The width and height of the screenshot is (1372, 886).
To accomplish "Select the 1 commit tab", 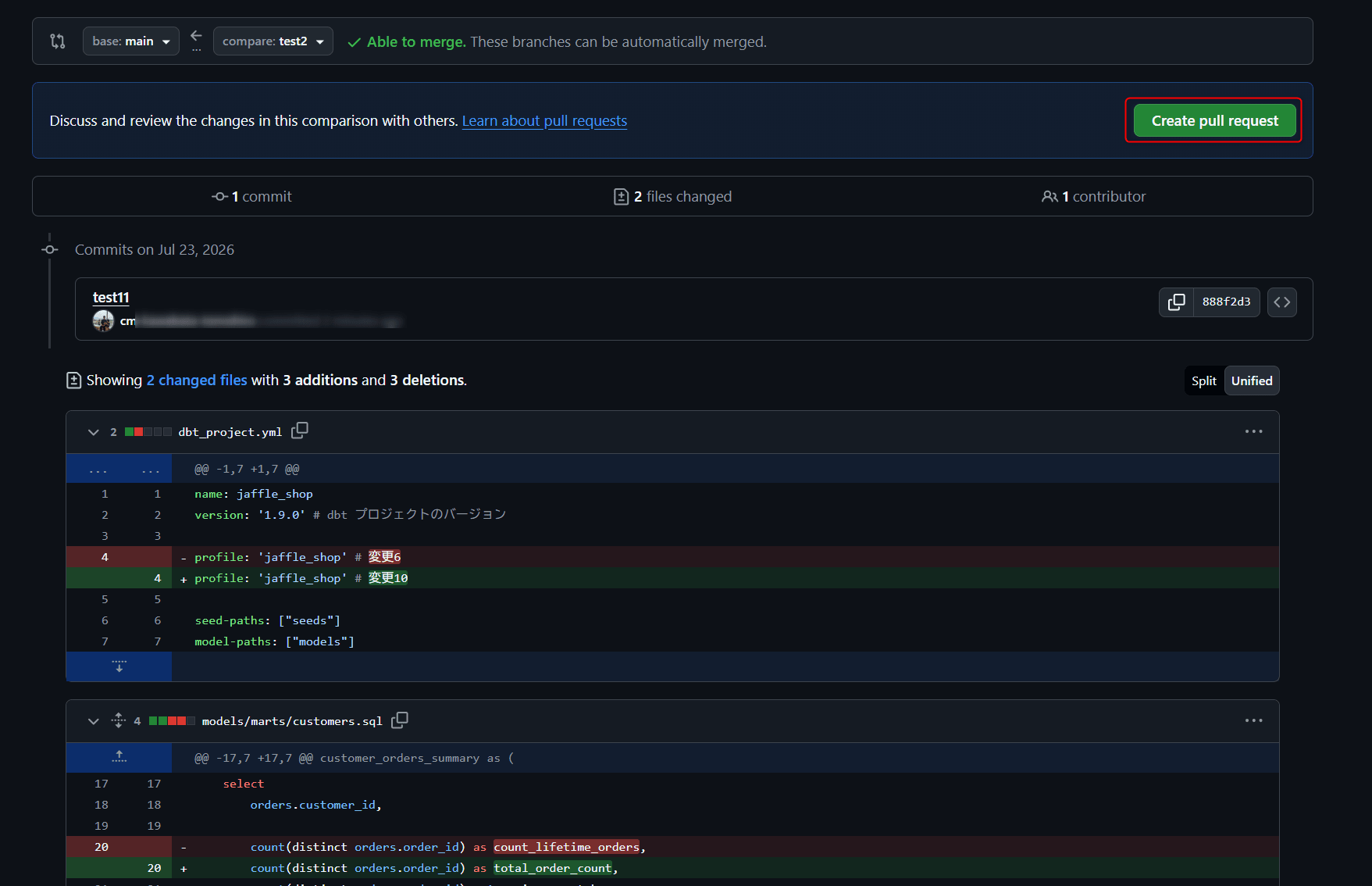I will pyautogui.click(x=251, y=197).
